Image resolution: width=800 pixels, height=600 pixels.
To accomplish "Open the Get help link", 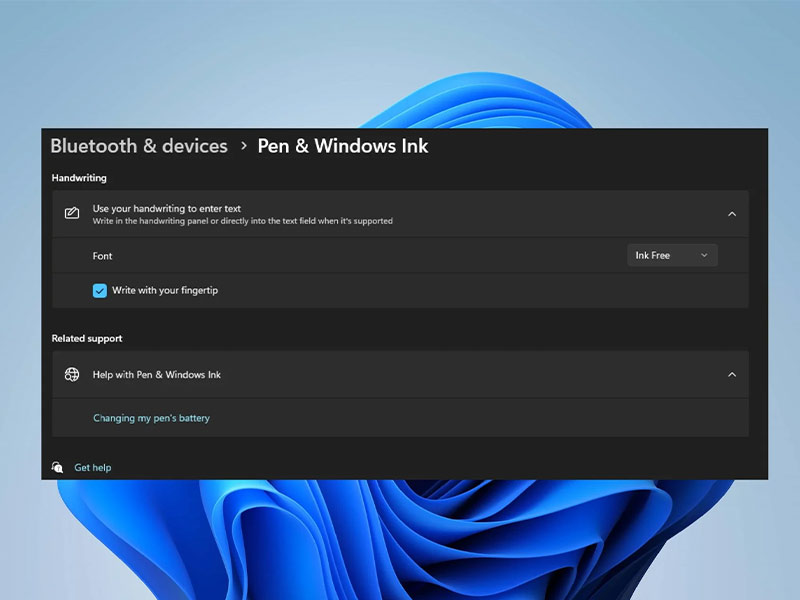I will coord(92,467).
